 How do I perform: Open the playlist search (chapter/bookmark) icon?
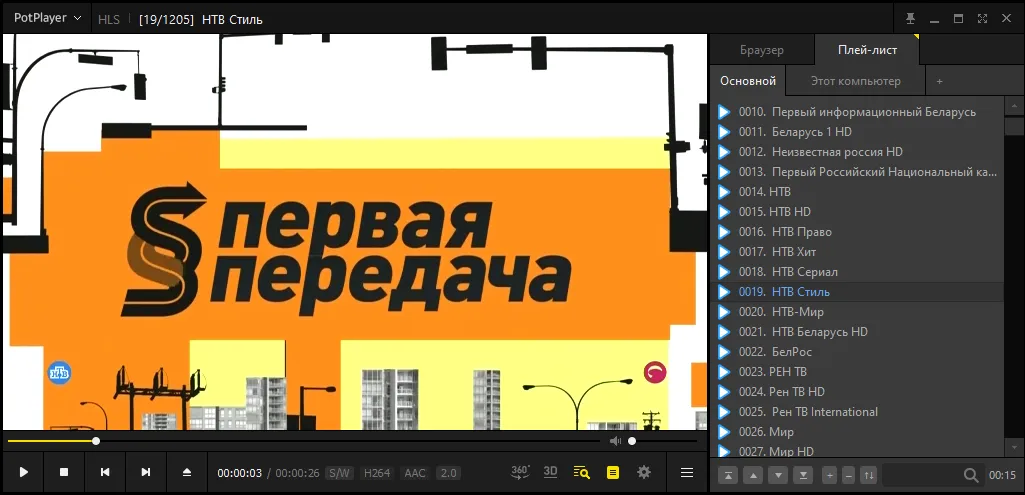[x=581, y=472]
